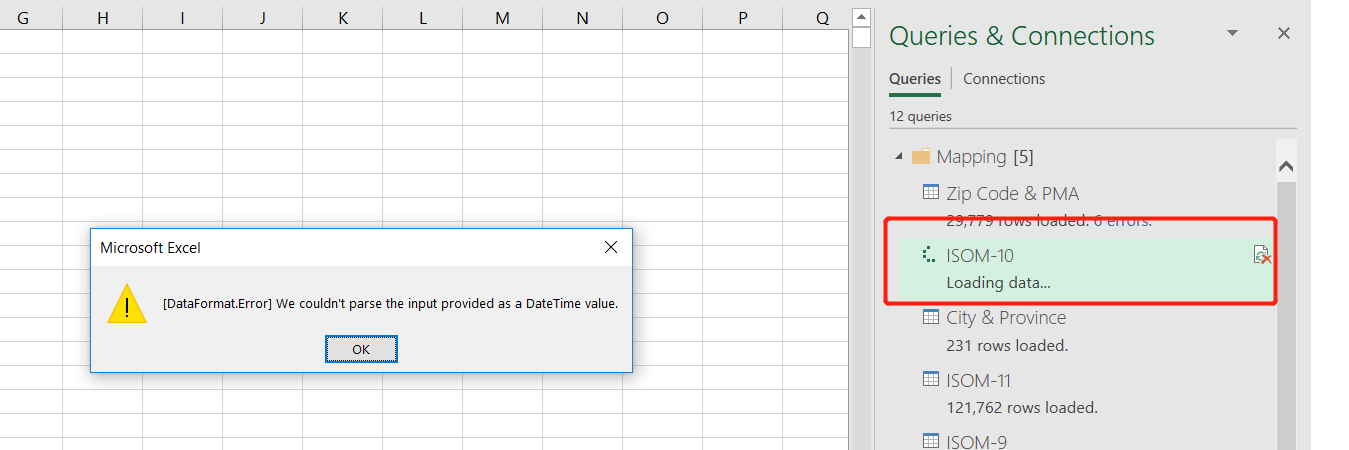Click the worksheet vertical scrollbar thumb
The height and width of the screenshot is (450, 1349).
(861, 38)
